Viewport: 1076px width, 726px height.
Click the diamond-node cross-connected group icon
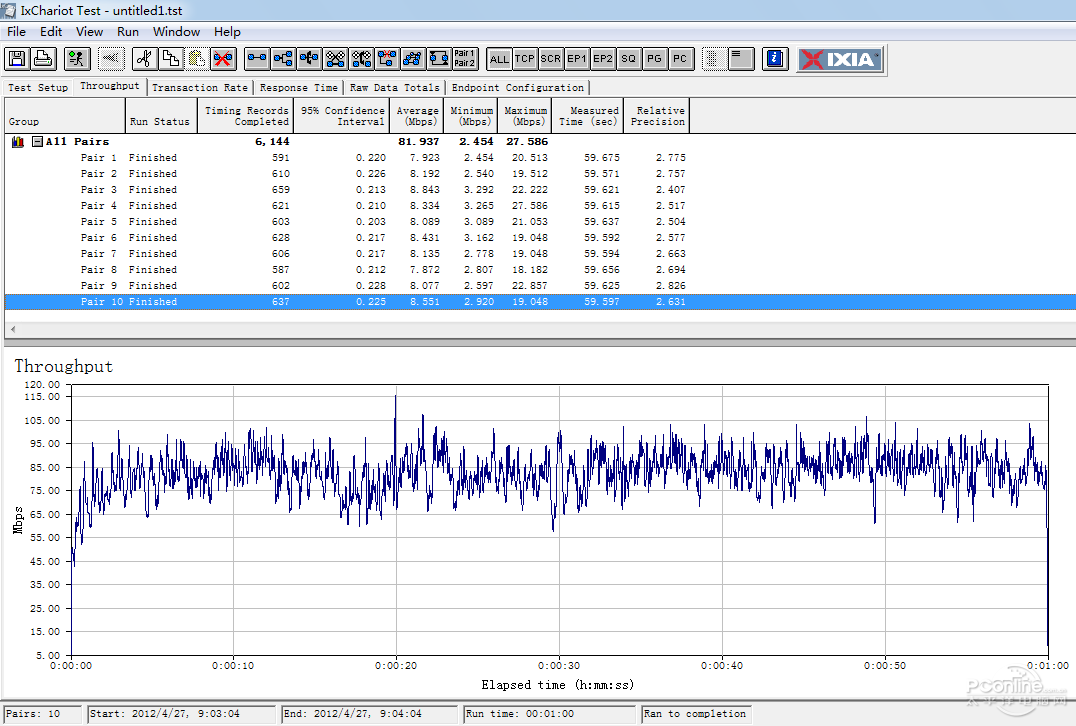coord(335,59)
